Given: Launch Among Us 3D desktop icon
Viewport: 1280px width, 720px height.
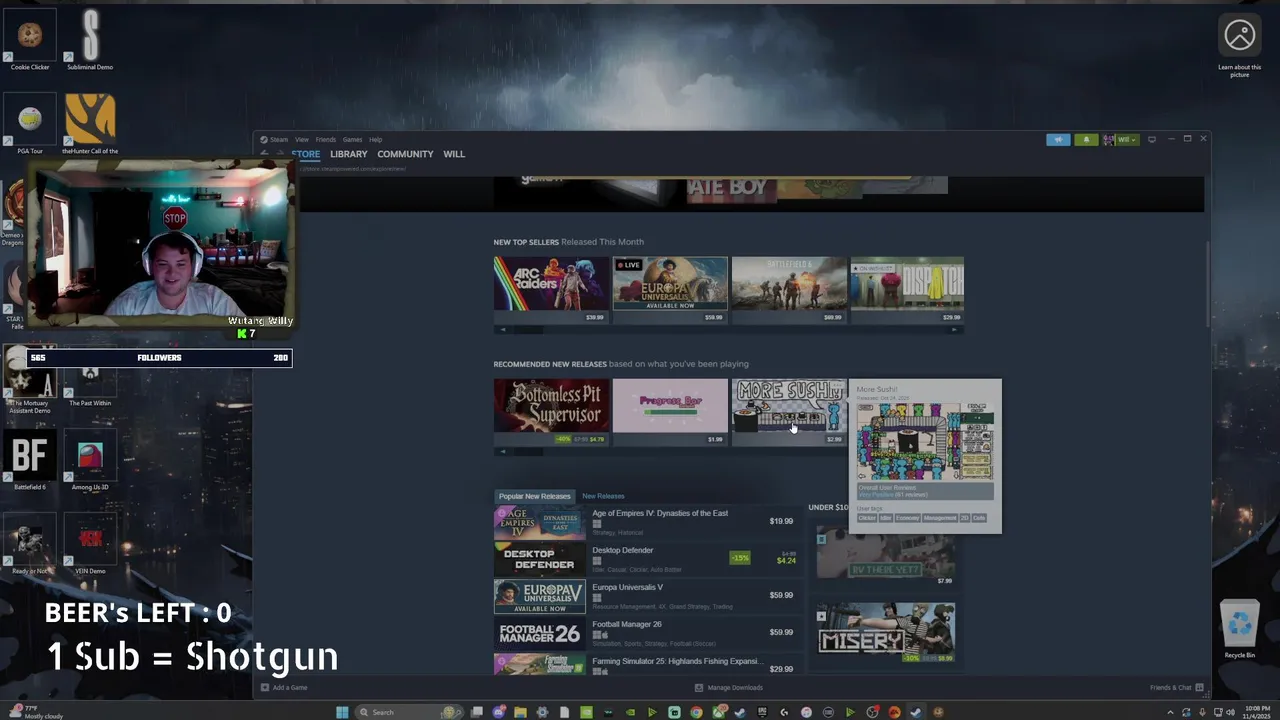Looking at the screenshot, I should pos(90,460).
